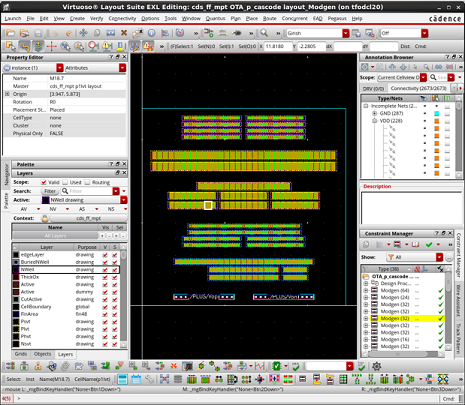Viewport: 465px width, 405px height.
Task: Expand the Modgen (64) constraint
Action: 366,290
